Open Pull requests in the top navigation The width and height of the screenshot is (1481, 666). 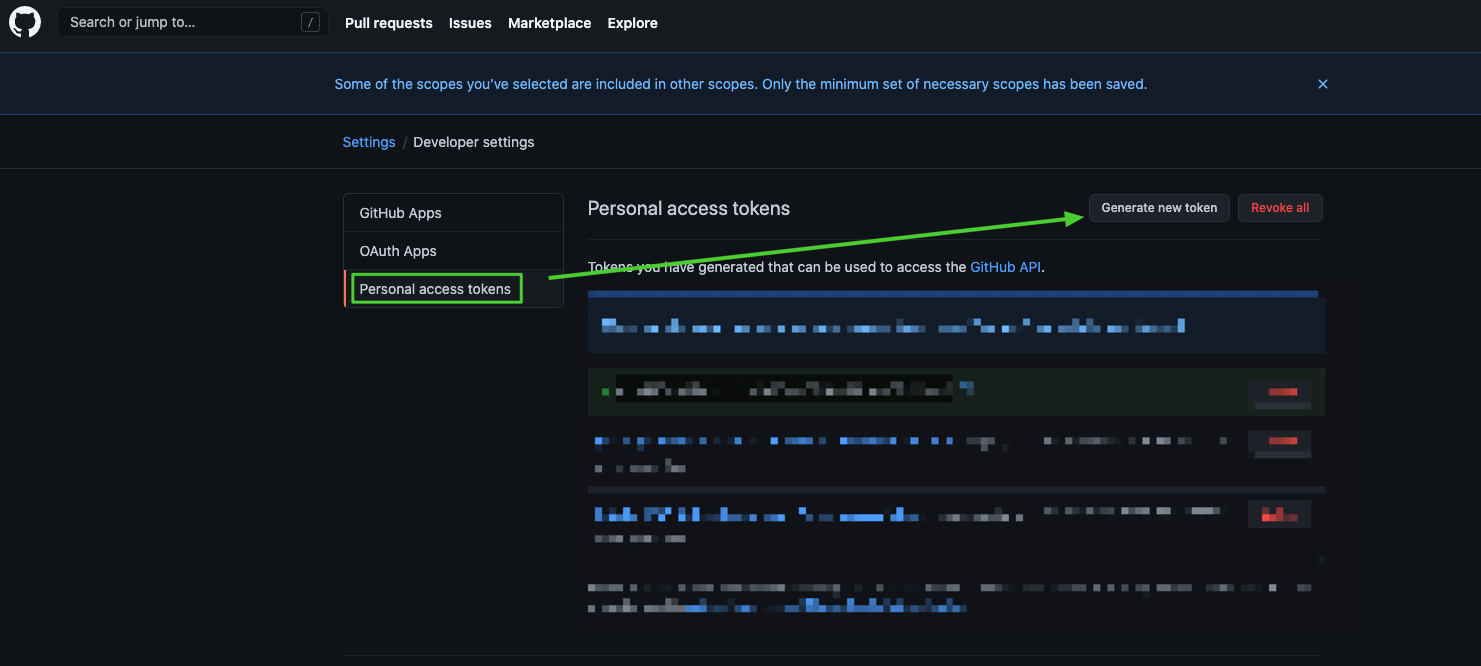tap(389, 23)
